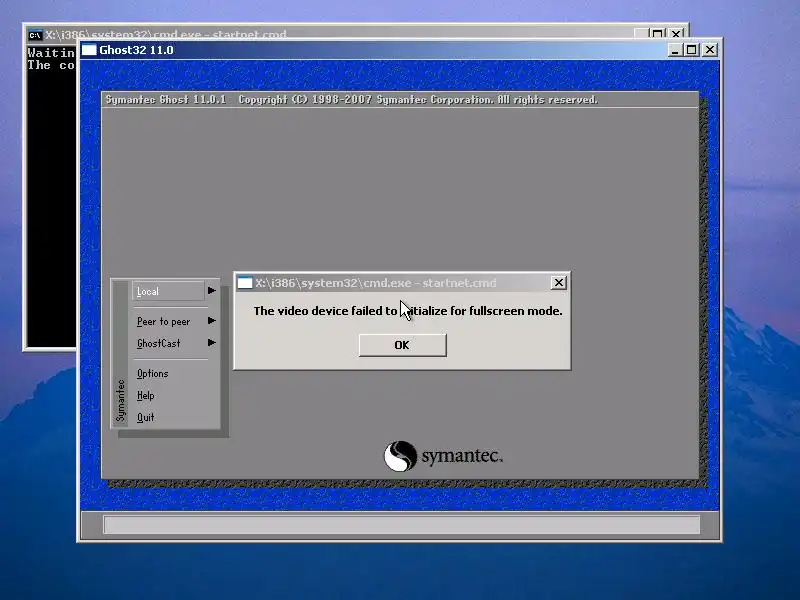Open the GhostCast menu entry
800x600 pixels.
pos(159,343)
